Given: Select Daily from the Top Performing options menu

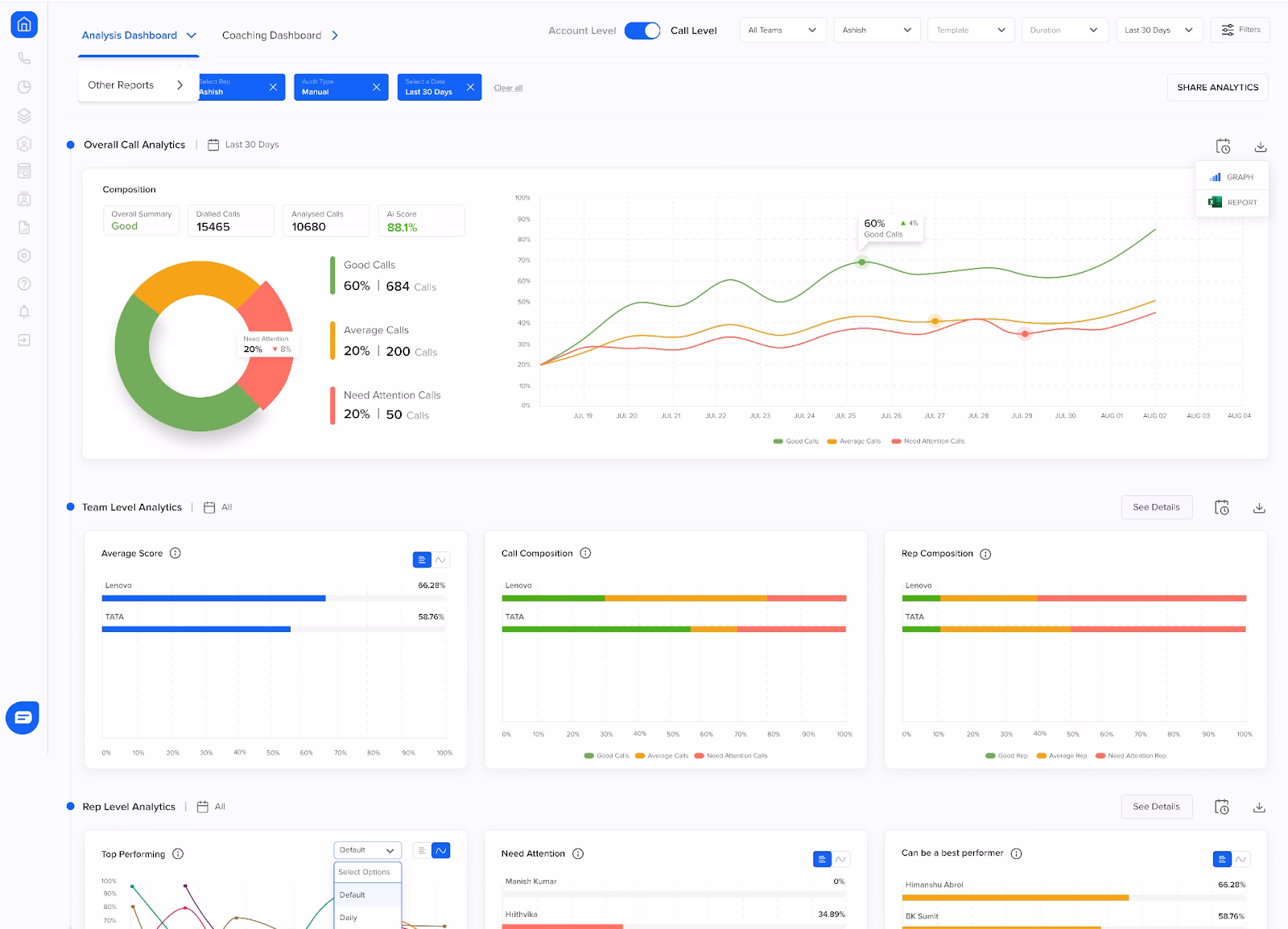Looking at the screenshot, I should pos(349,917).
